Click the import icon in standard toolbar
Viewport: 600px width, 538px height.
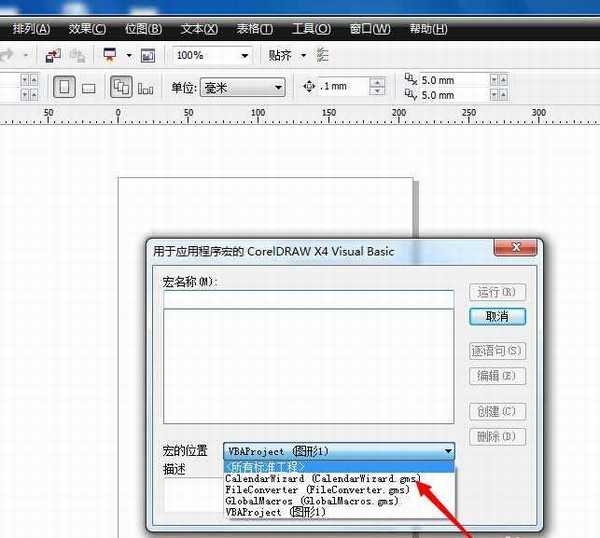pyautogui.click(x=54, y=55)
